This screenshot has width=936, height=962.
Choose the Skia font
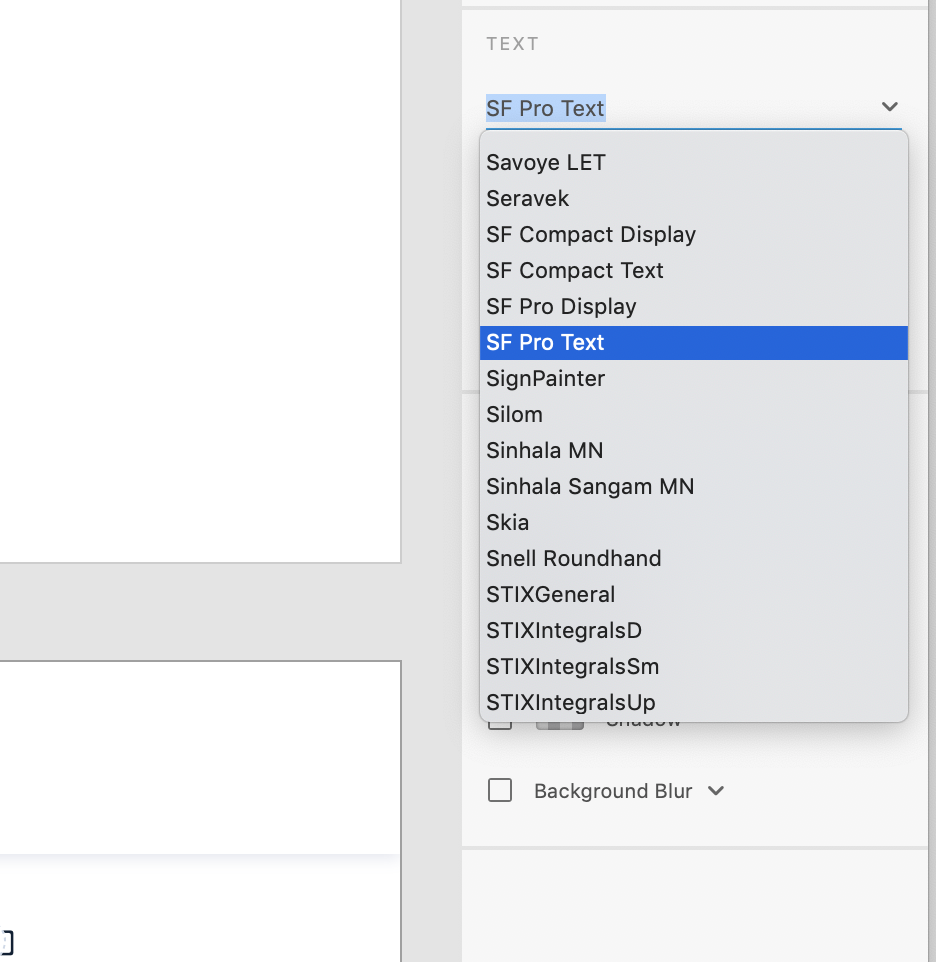point(508,522)
